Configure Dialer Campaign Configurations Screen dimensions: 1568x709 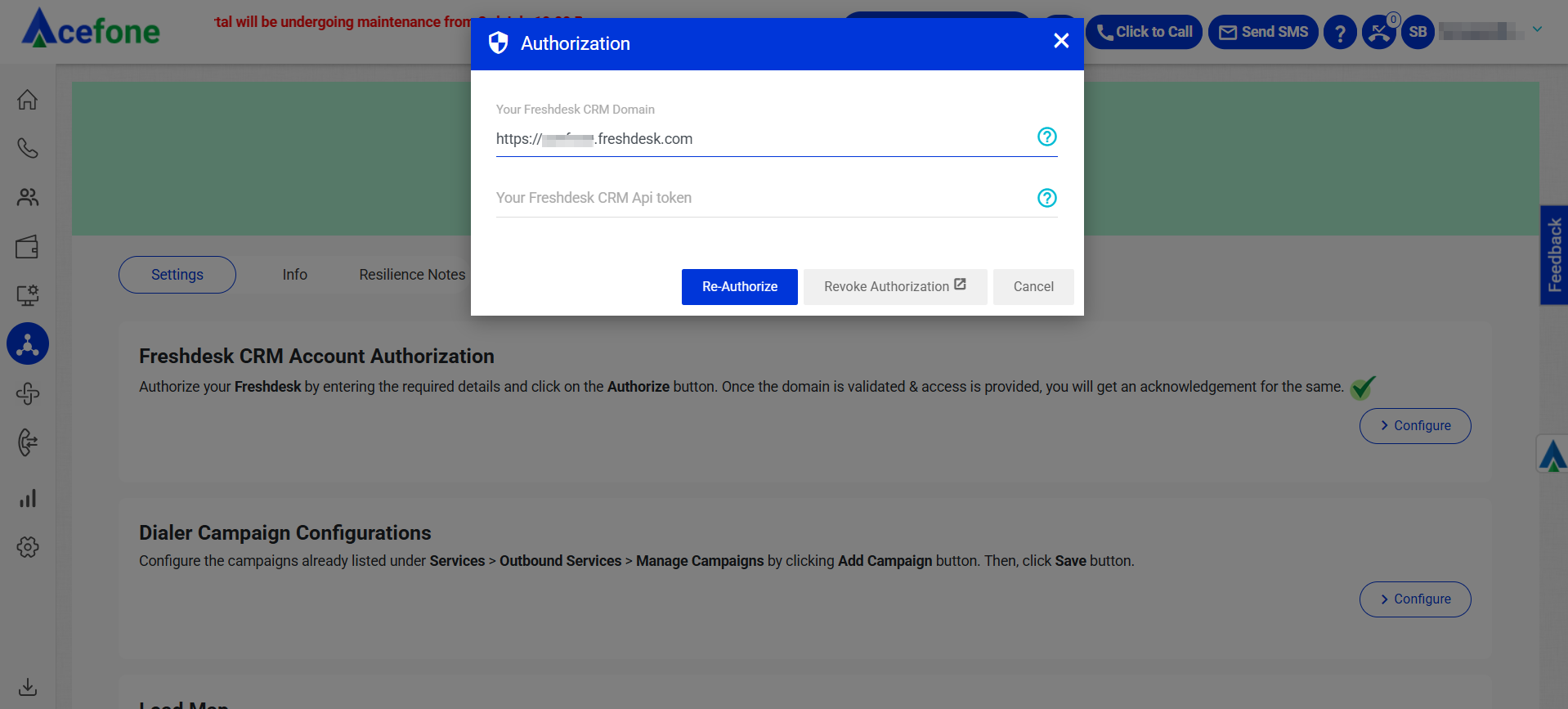click(x=1415, y=599)
